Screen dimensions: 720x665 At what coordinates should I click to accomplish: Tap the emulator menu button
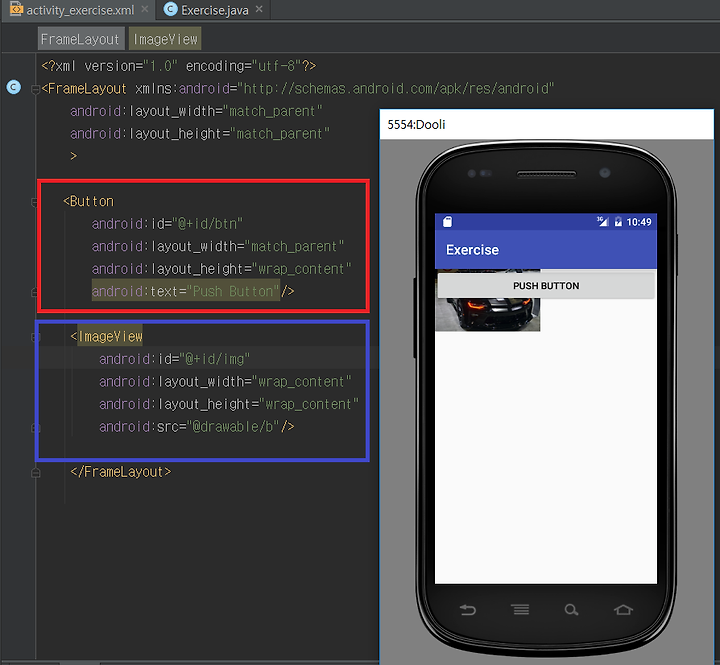click(x=520, y=609)
